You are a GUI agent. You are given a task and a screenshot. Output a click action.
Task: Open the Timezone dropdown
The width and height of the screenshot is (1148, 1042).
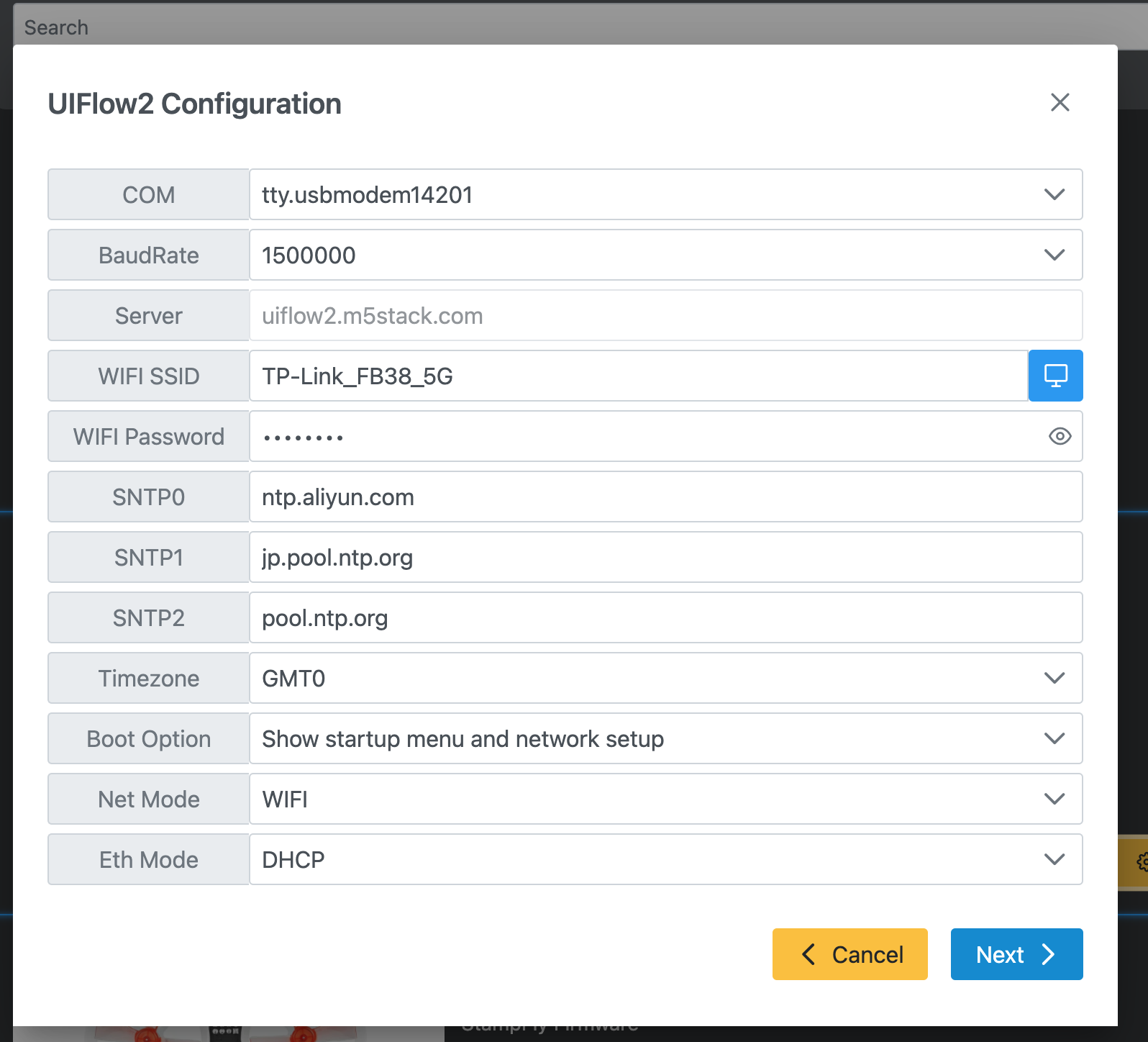[x=665, y=678]
